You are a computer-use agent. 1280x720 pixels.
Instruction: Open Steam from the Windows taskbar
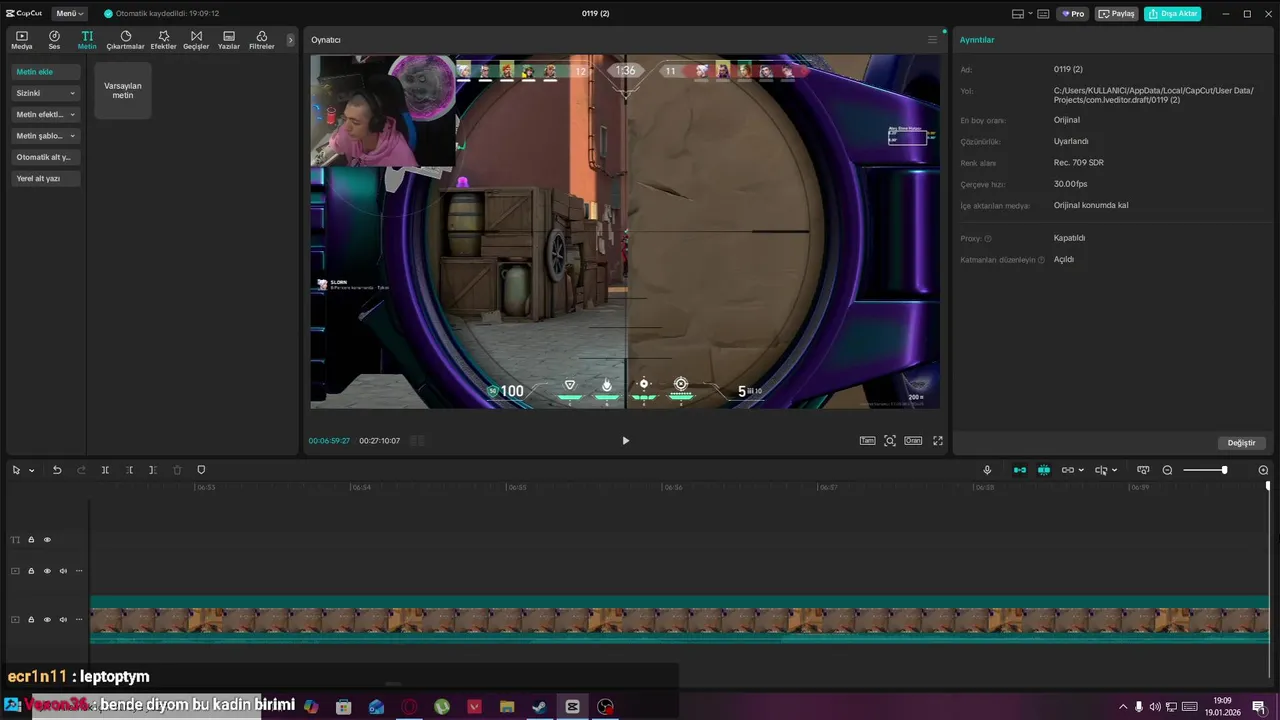[539, 706]
